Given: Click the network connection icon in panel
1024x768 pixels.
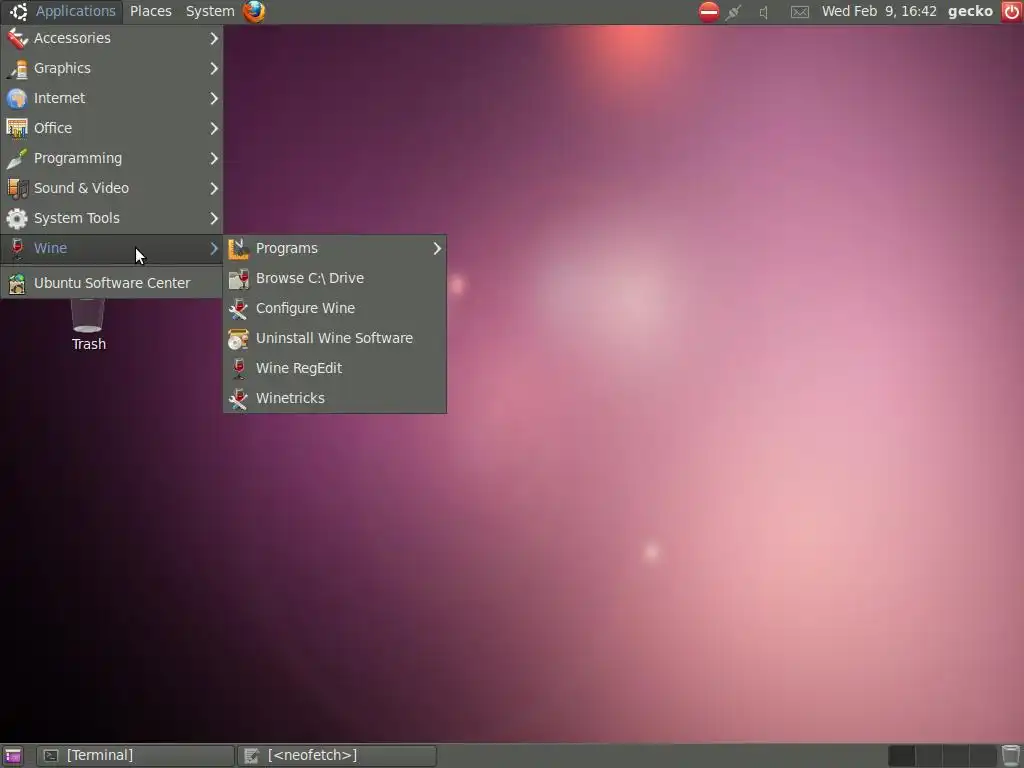Looking at the screenshot, I should point(733,12).
